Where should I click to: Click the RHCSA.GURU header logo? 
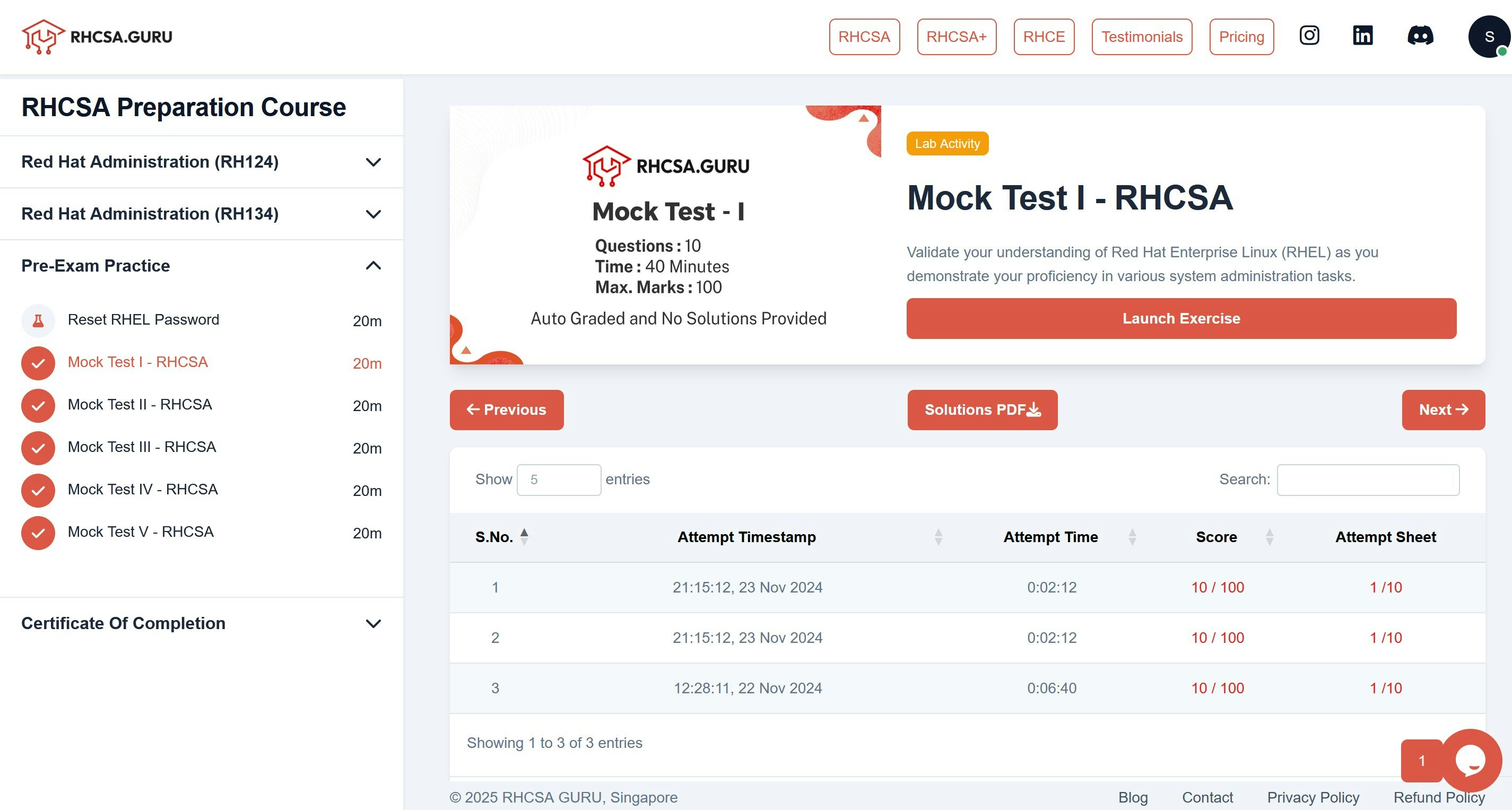click(x=97, y=37)
